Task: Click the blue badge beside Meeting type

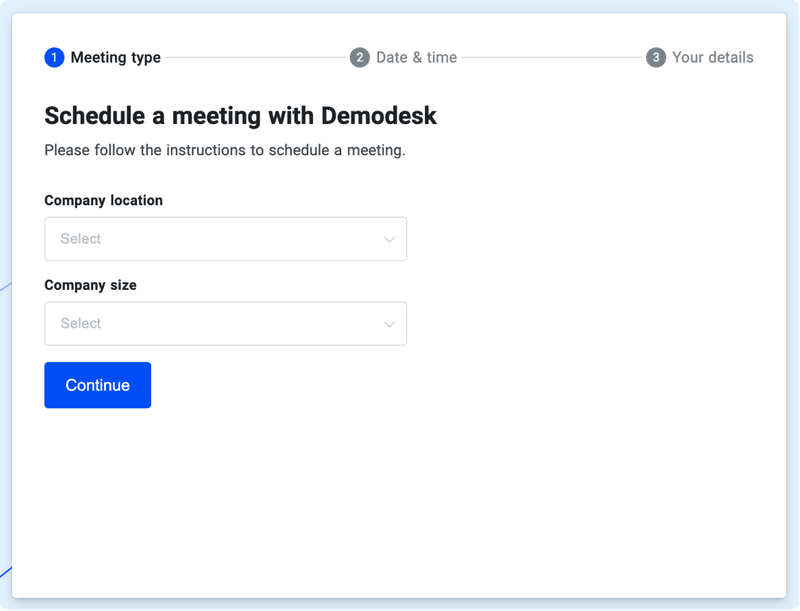Action: point(54,57)
